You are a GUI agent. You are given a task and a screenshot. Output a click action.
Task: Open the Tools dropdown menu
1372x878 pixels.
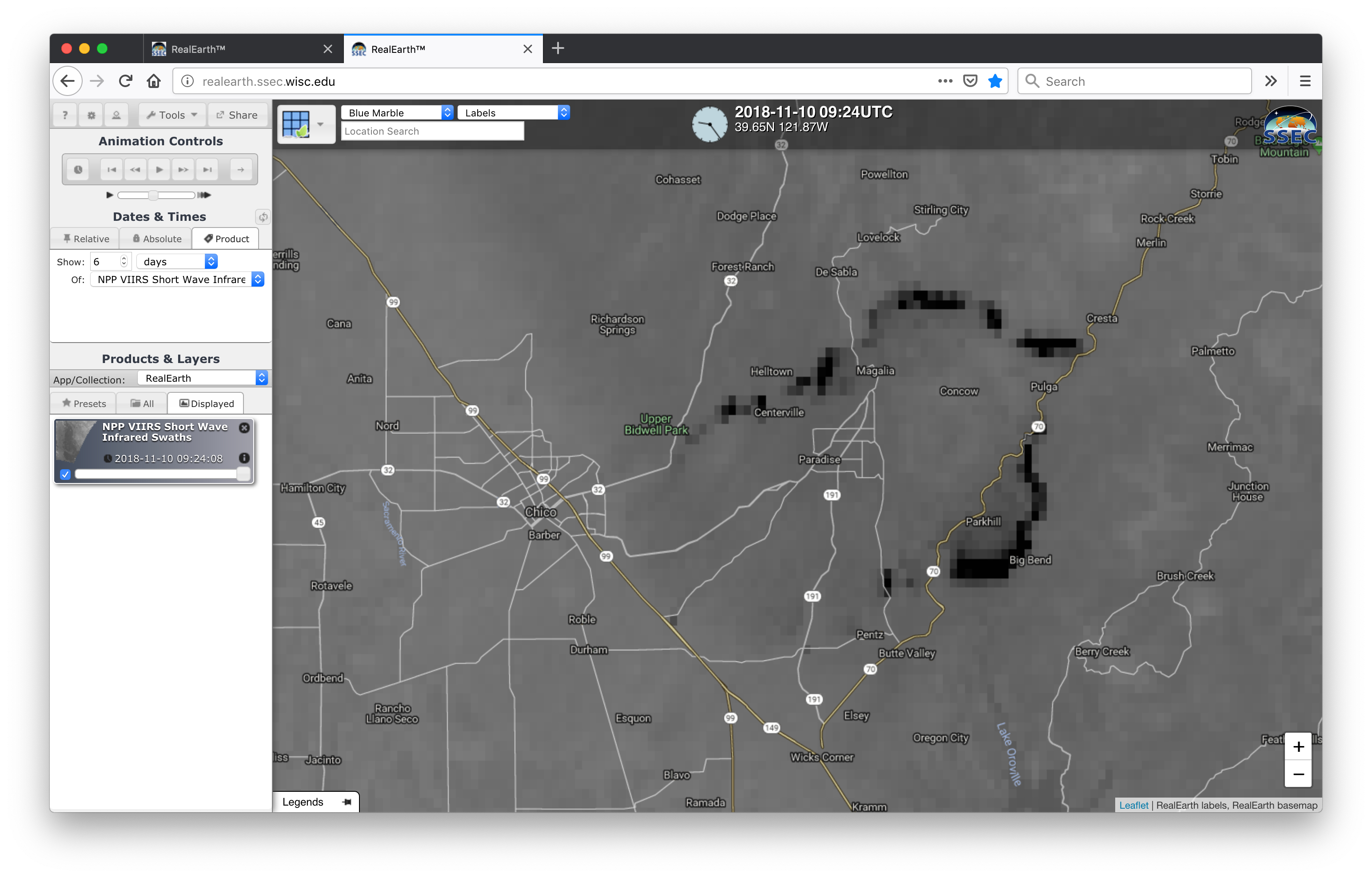point(172,115)
